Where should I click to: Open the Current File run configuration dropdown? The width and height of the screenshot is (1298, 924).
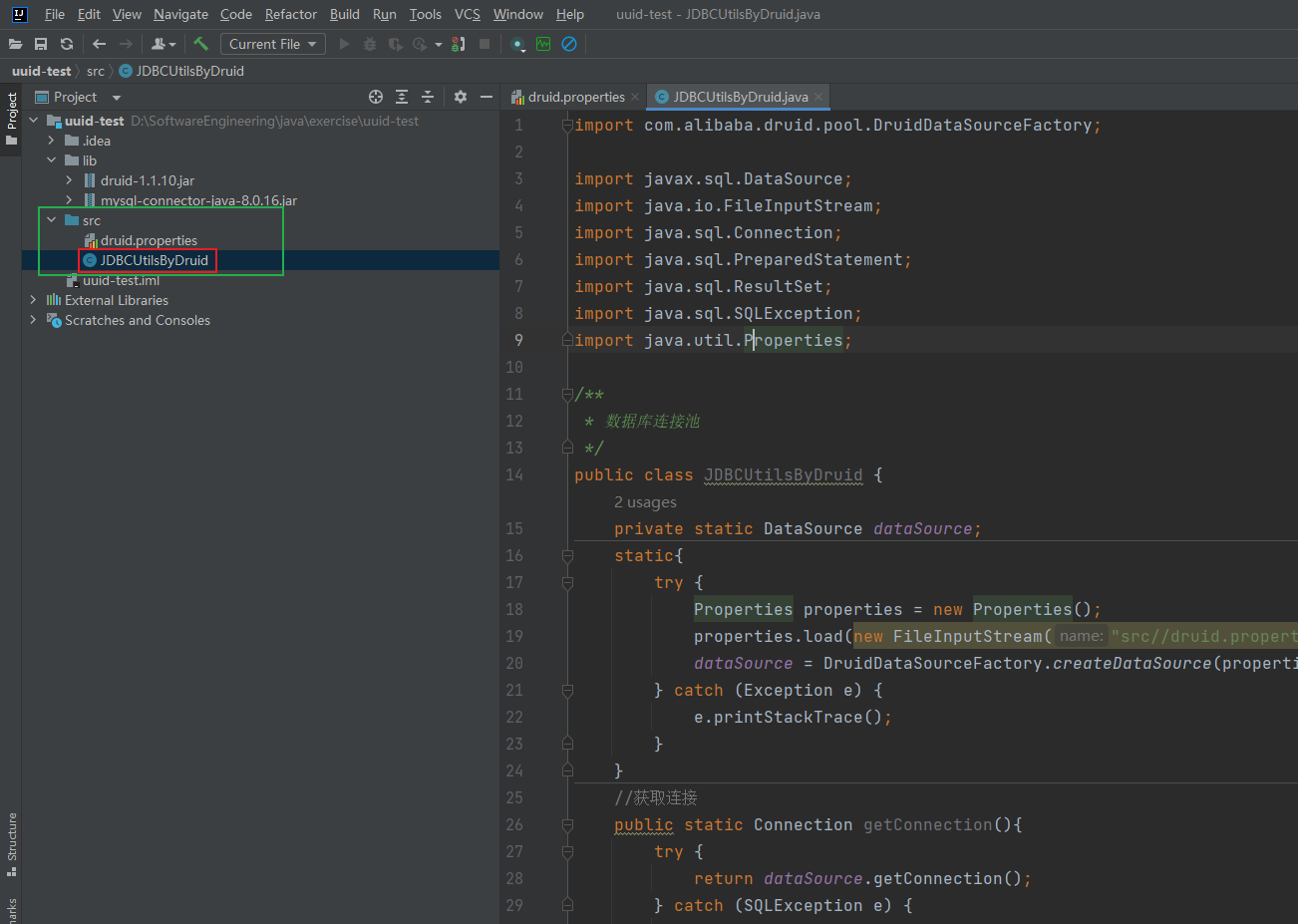pyautogui.click(x=272, y=44)
